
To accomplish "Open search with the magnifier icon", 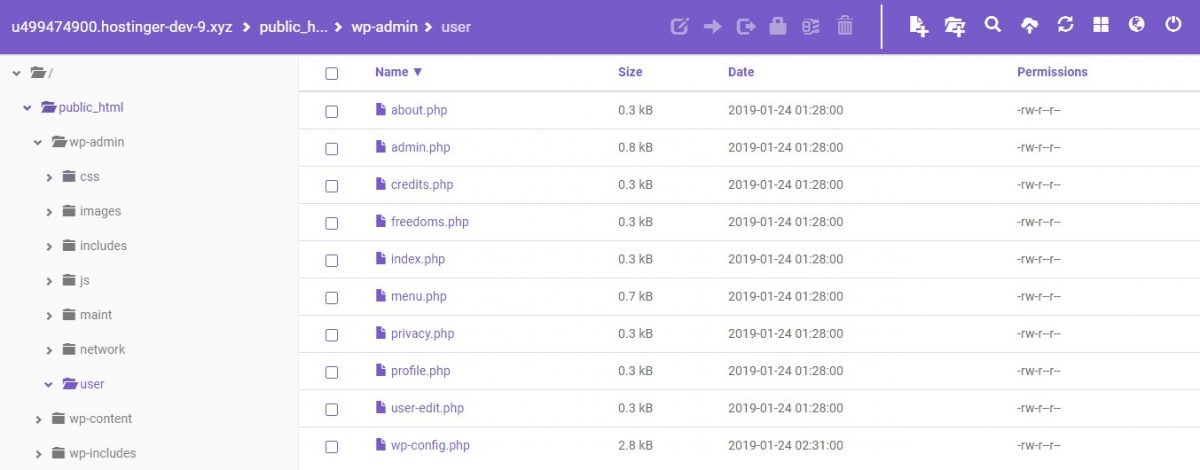I will pyautogui.click(x=992, y=25).
